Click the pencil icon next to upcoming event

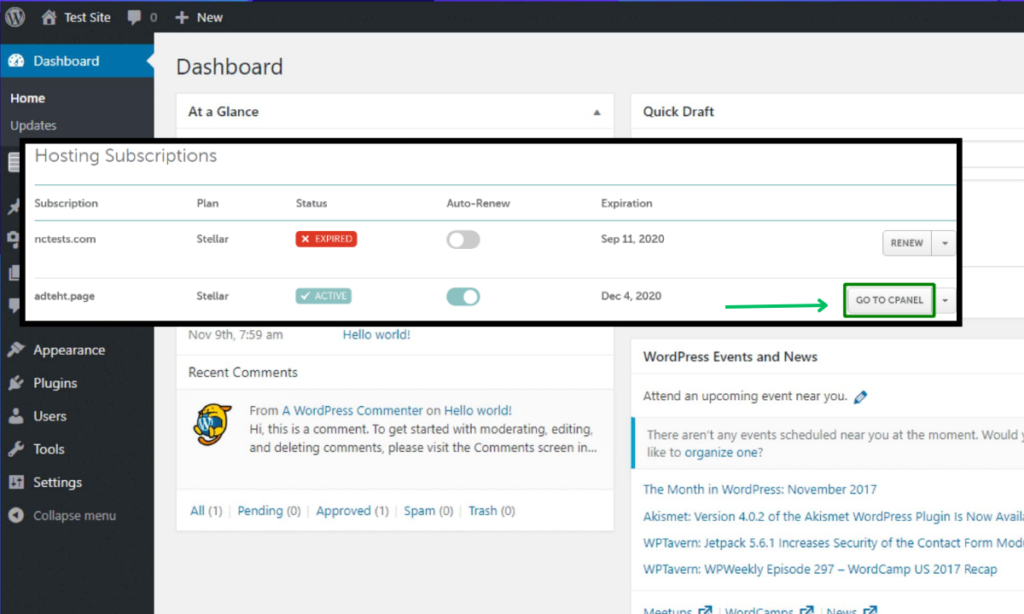pyautogui.click(x=860, y=395)
